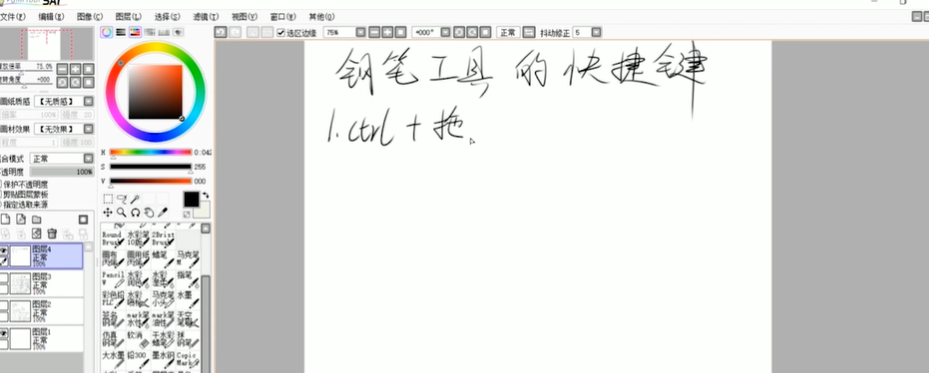Swap foreground and background colors
929x373 pixels.
(x=206, y=195)
